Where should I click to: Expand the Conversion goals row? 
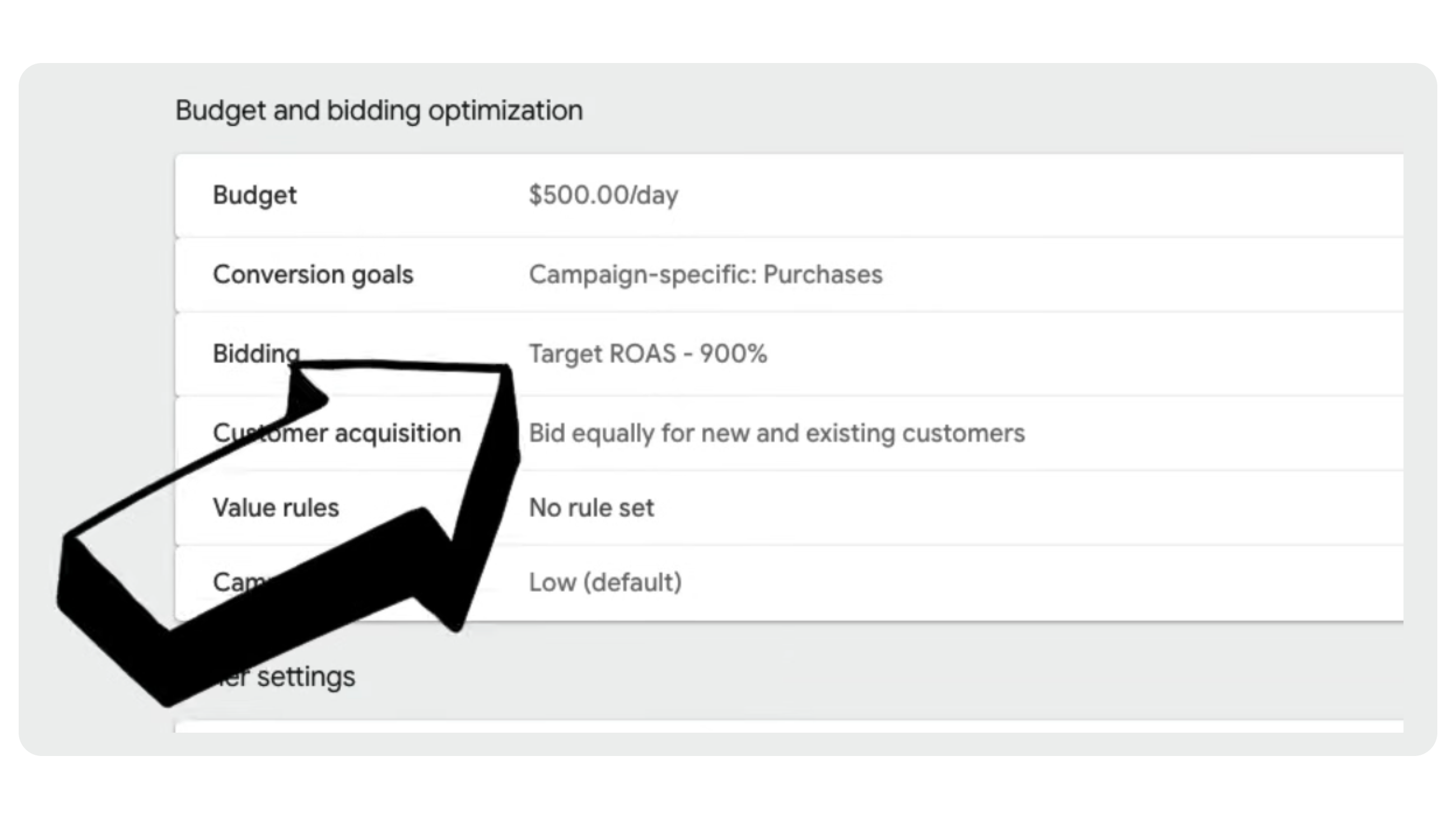pyautogui.click(x=313, y=275)
